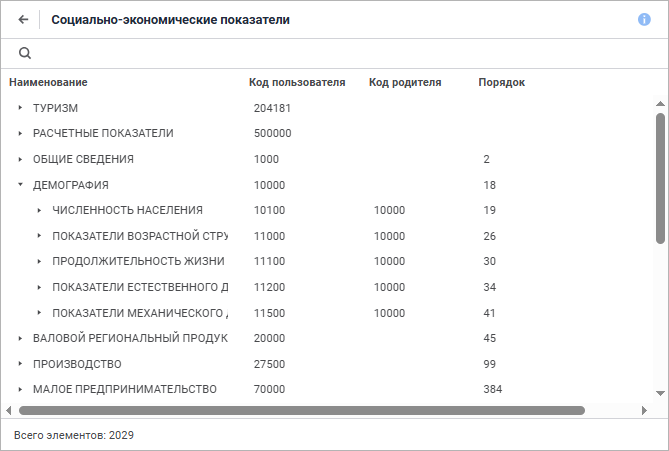
Task: Select the ПРОИЗВОДСТВО row label
Action: tap(77, 364)
